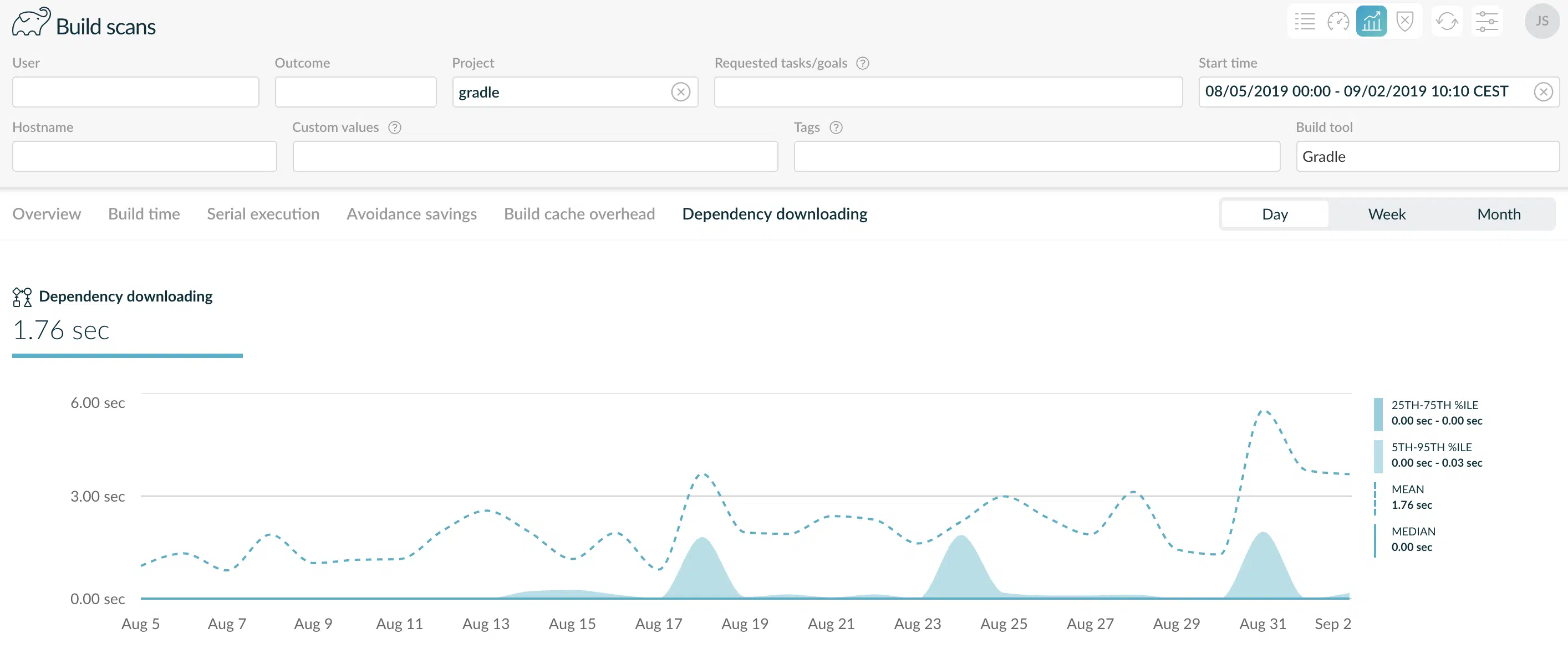
Task: Open the Build tool Gradle dropdown
Action: click(1427, 156)
